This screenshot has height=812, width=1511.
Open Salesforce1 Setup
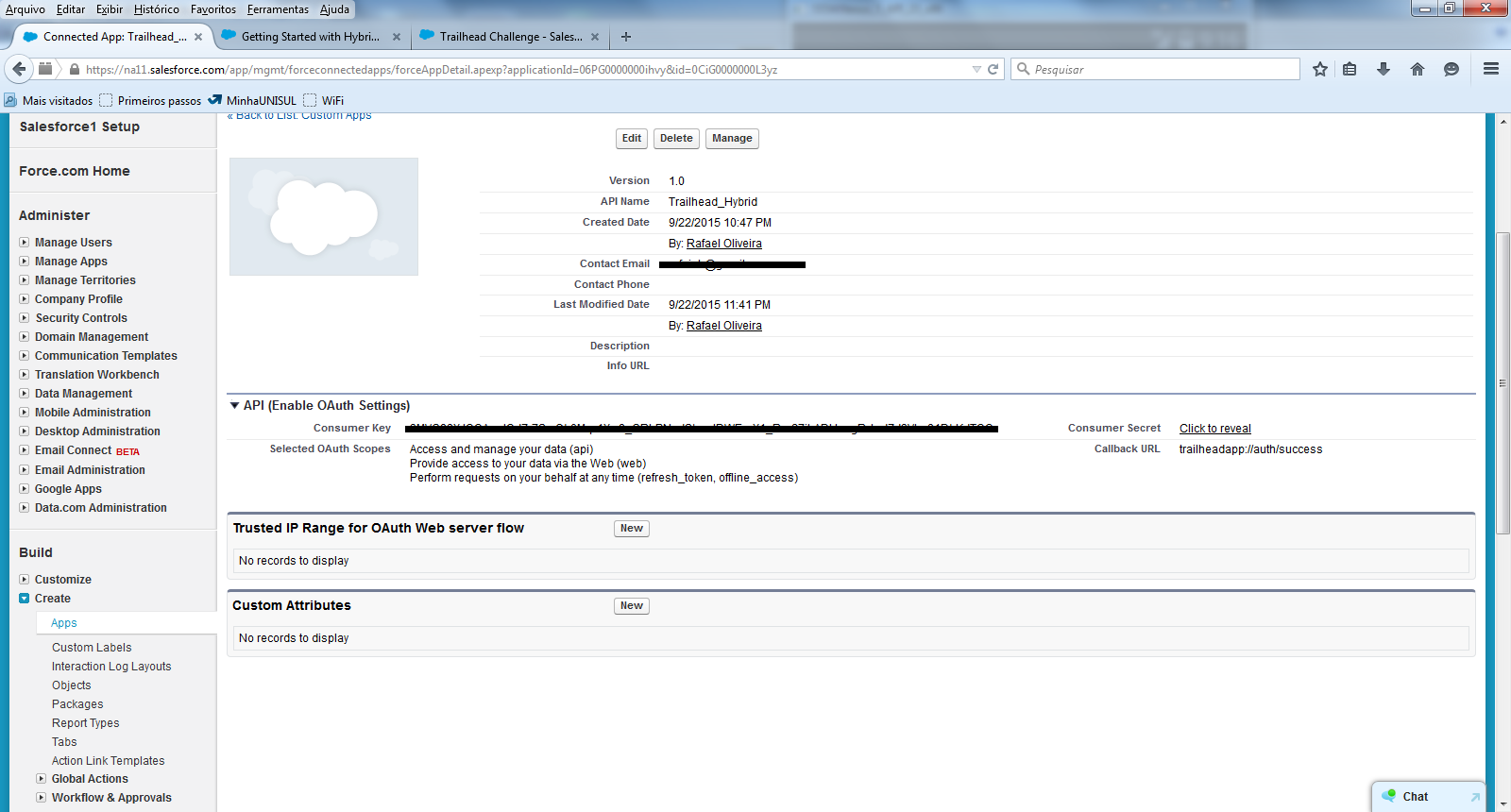coord(79,127)
